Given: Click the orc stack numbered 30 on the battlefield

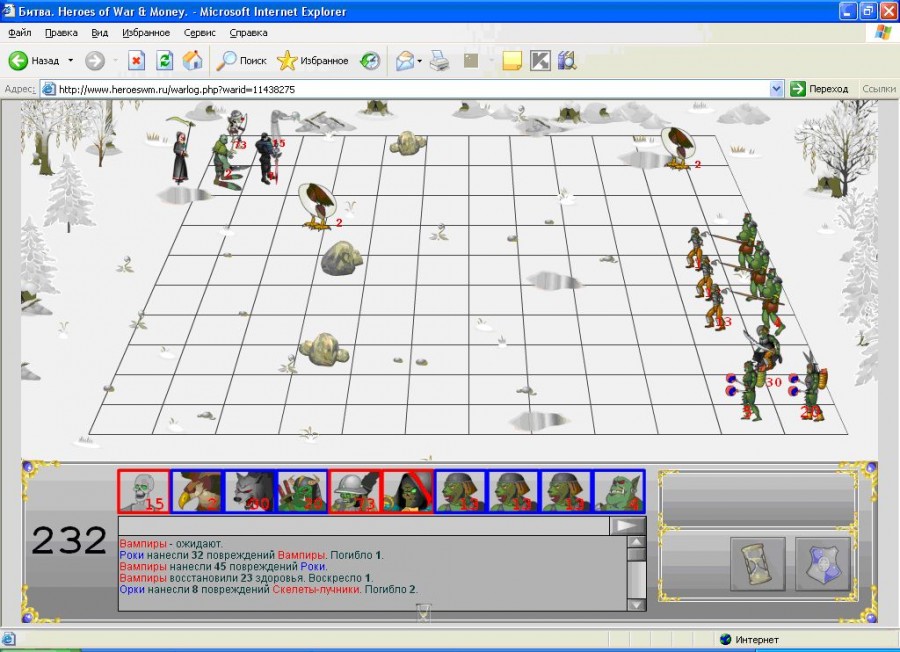Looking at the screenshot, I should pos(766,350).
